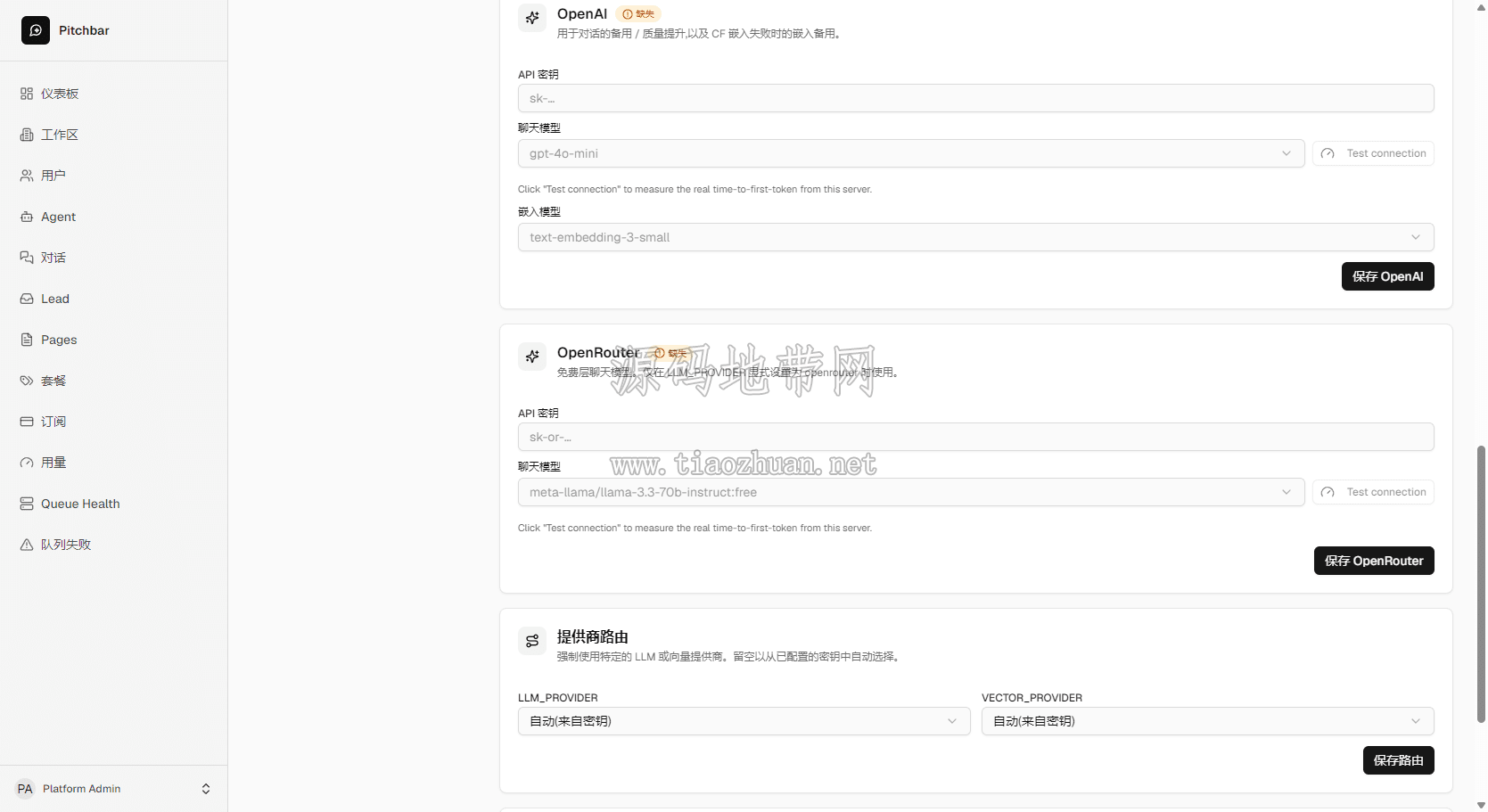This screenshot has height=812, width=1488.
Task: Expand the meta-llama chat model dropdown
Action: [x=911, y=492]
